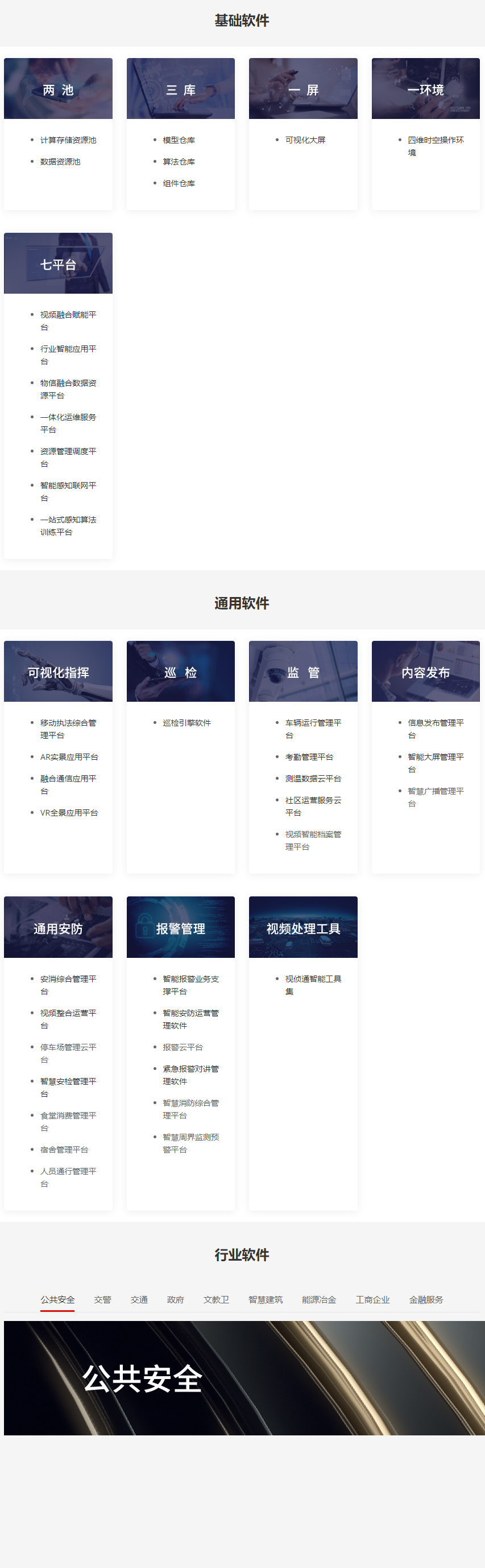Open 信息发布管理平台 link
This screenshot has width=485, height=1568.
[x=436, y=729]
